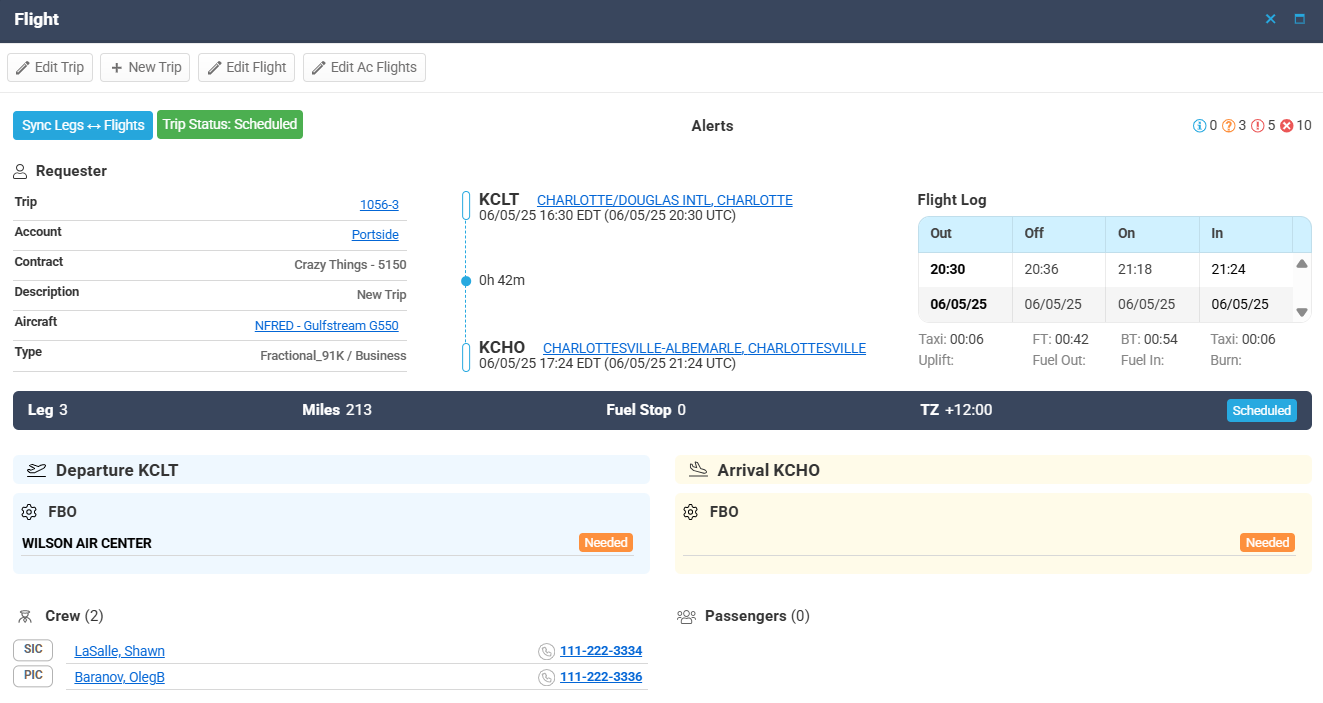Click the red warning alerts icon

(x=1257, y=126)
